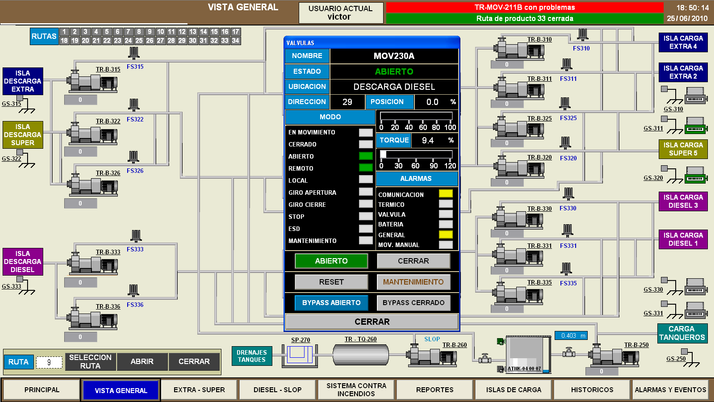The image size is (714, 402).
Task: Click the TORQUE scale bar
Action: [x=417, y=155]
